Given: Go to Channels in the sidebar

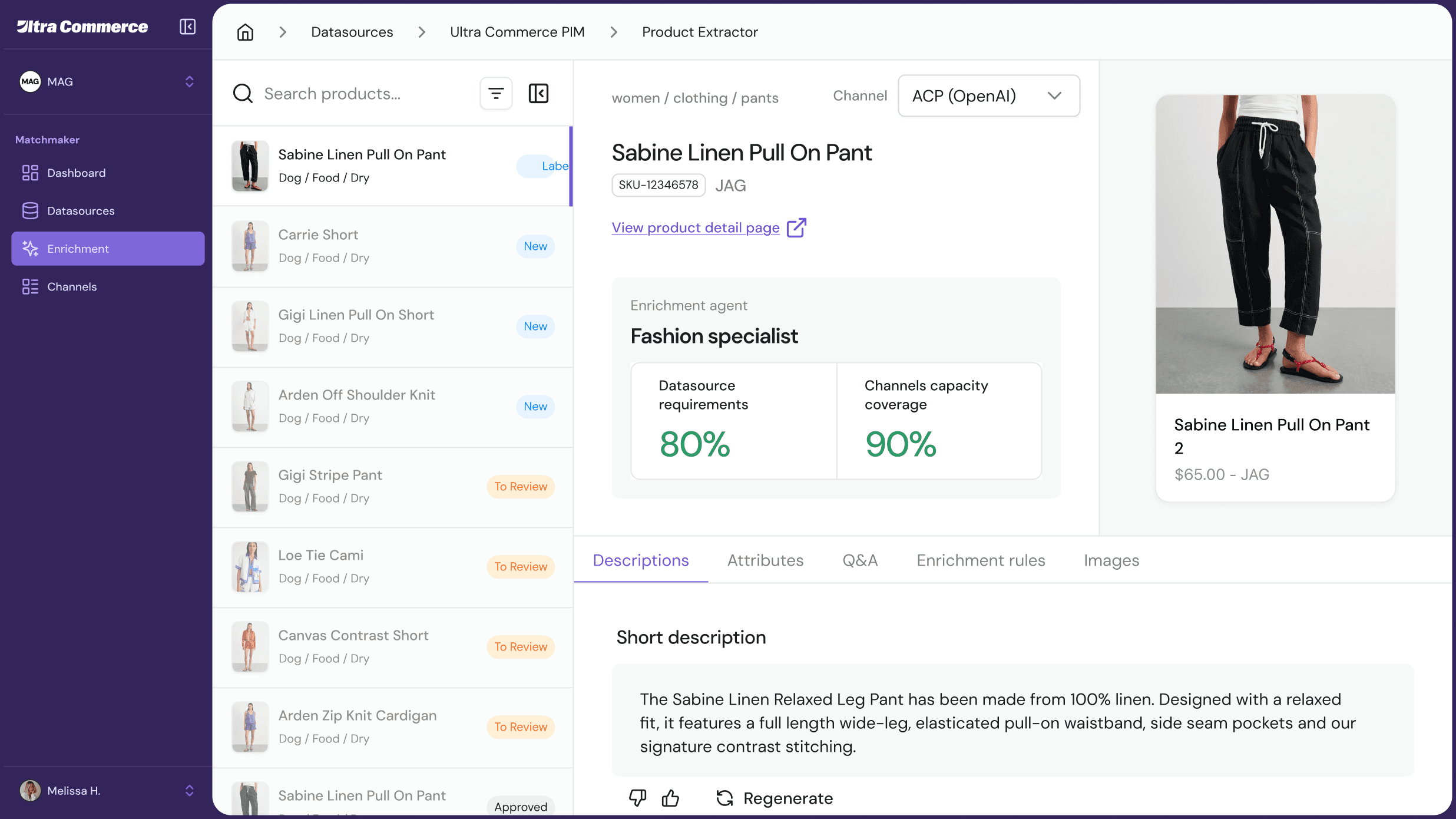Looking at the screenshot, I should [x=72, y=287].
